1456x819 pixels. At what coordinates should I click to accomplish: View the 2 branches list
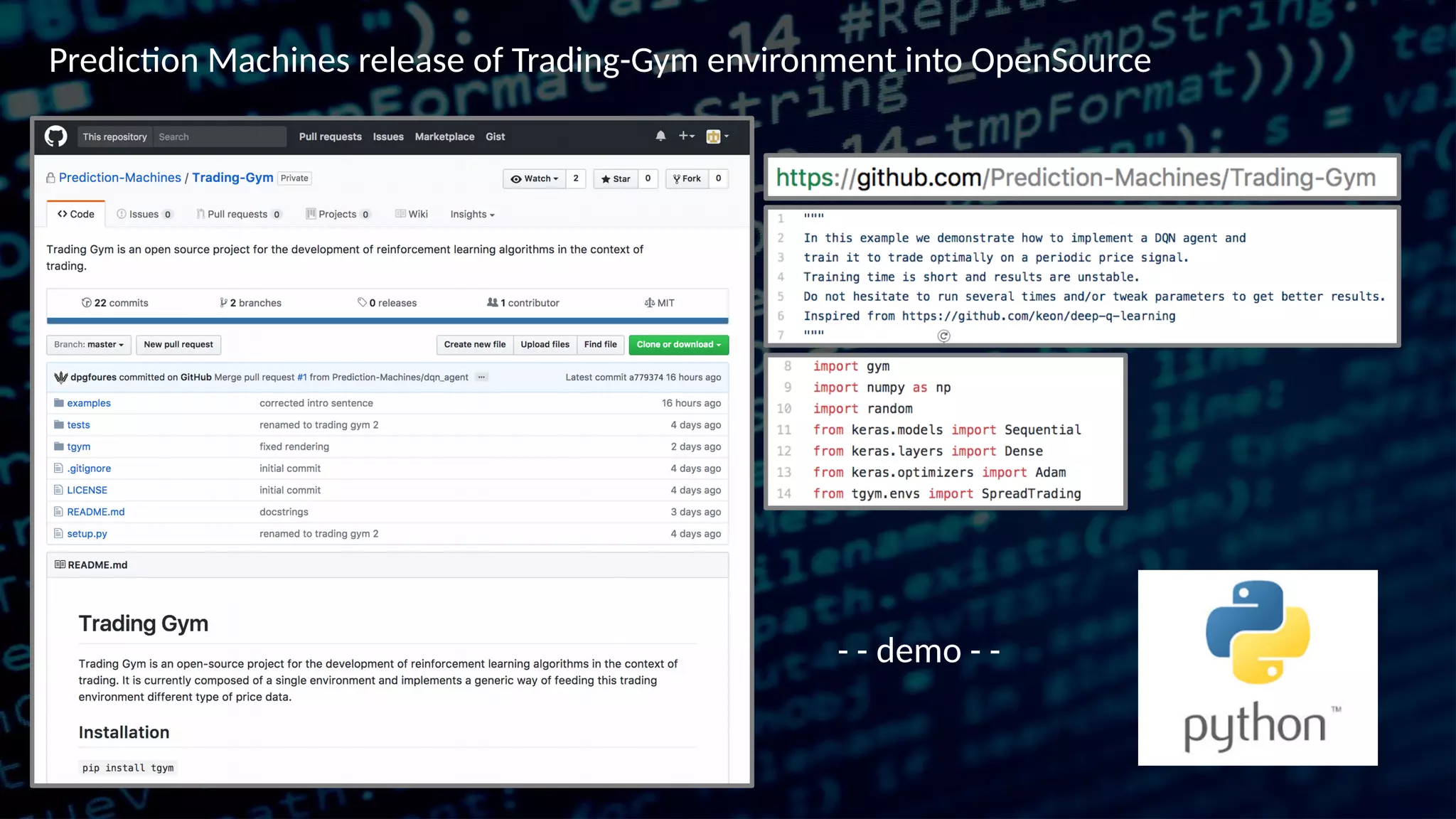tap(251, 303)
